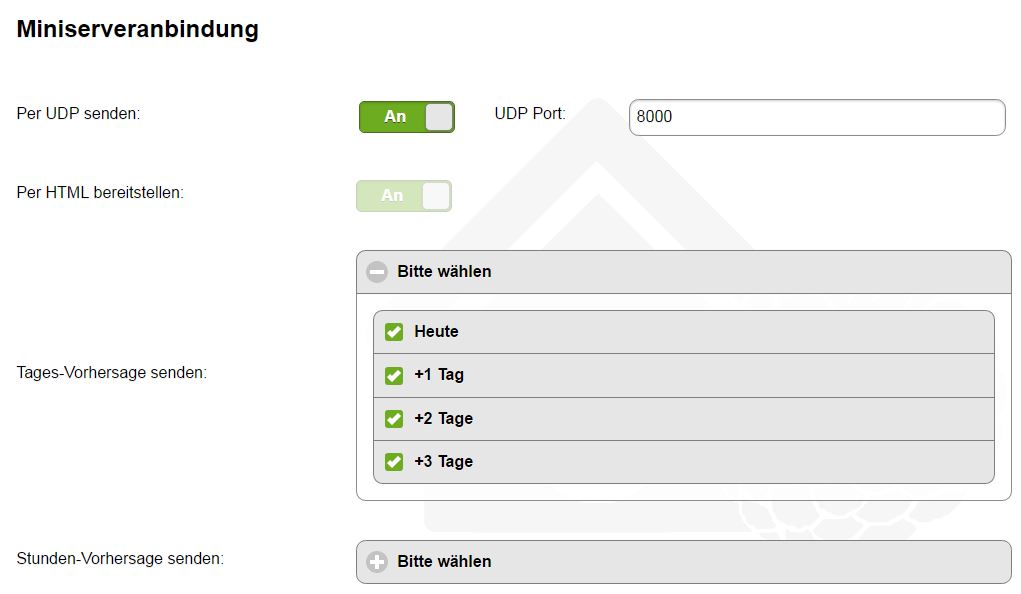Click the 'Tages-Vorhersage senden:' label
The width and height of the screenshot is (1021, 594).
[112, 373]
